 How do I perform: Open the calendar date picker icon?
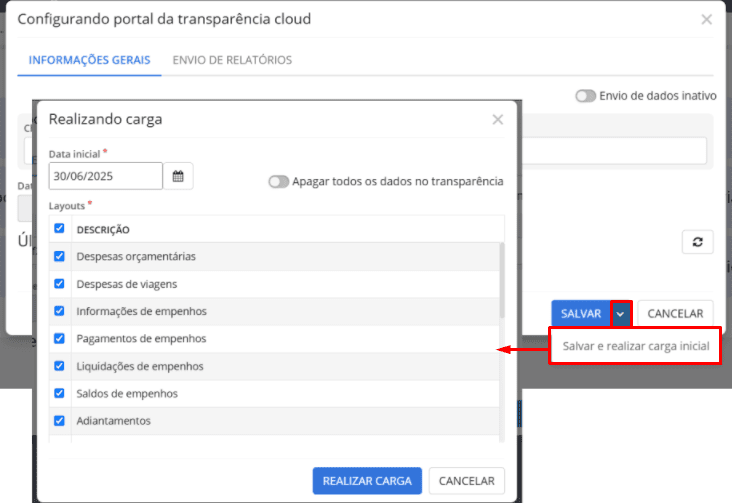click(178, 176)
